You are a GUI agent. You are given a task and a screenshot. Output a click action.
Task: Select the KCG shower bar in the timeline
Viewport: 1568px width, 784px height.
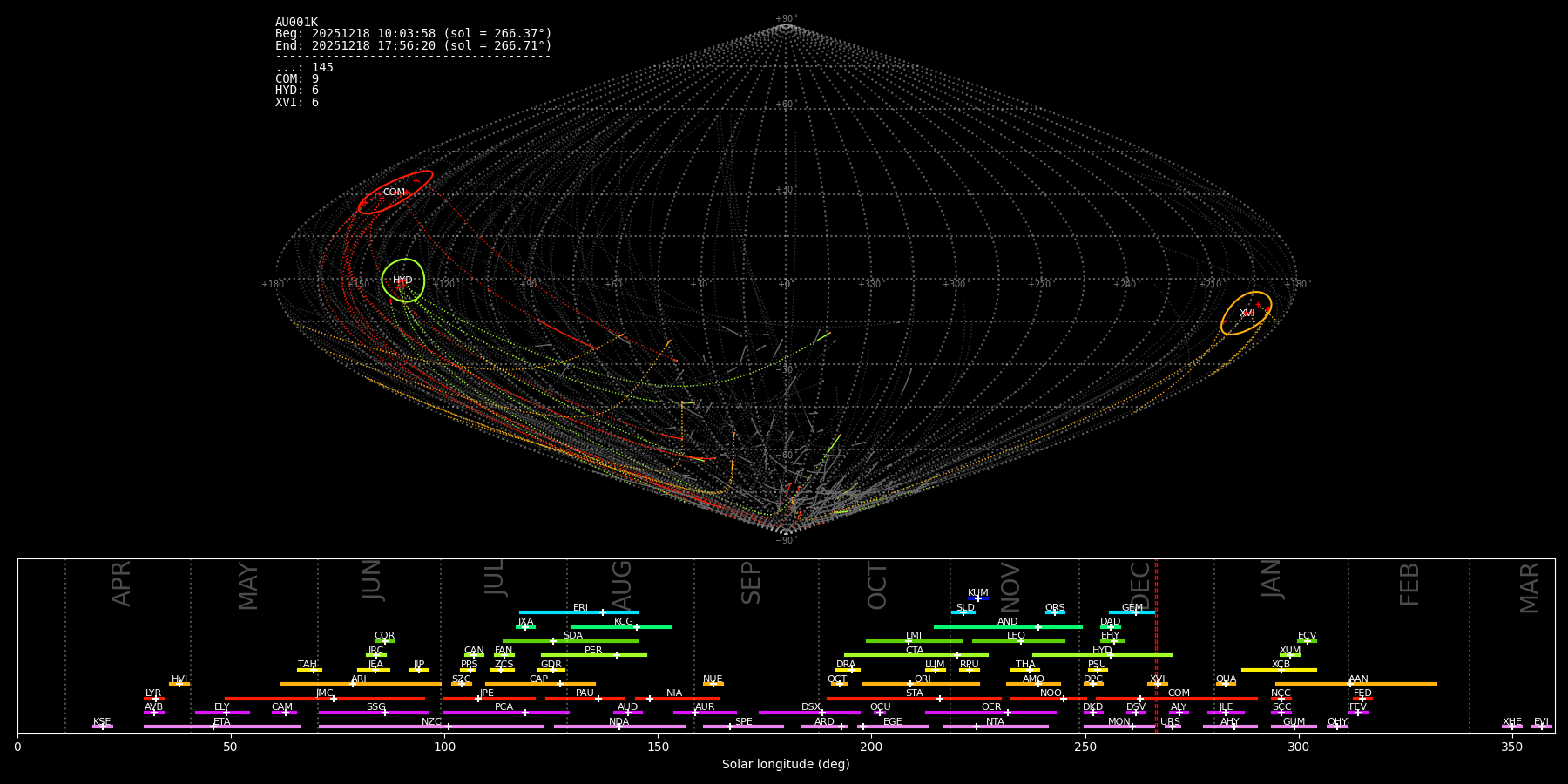pyautogui.click(x=621, y=626)
